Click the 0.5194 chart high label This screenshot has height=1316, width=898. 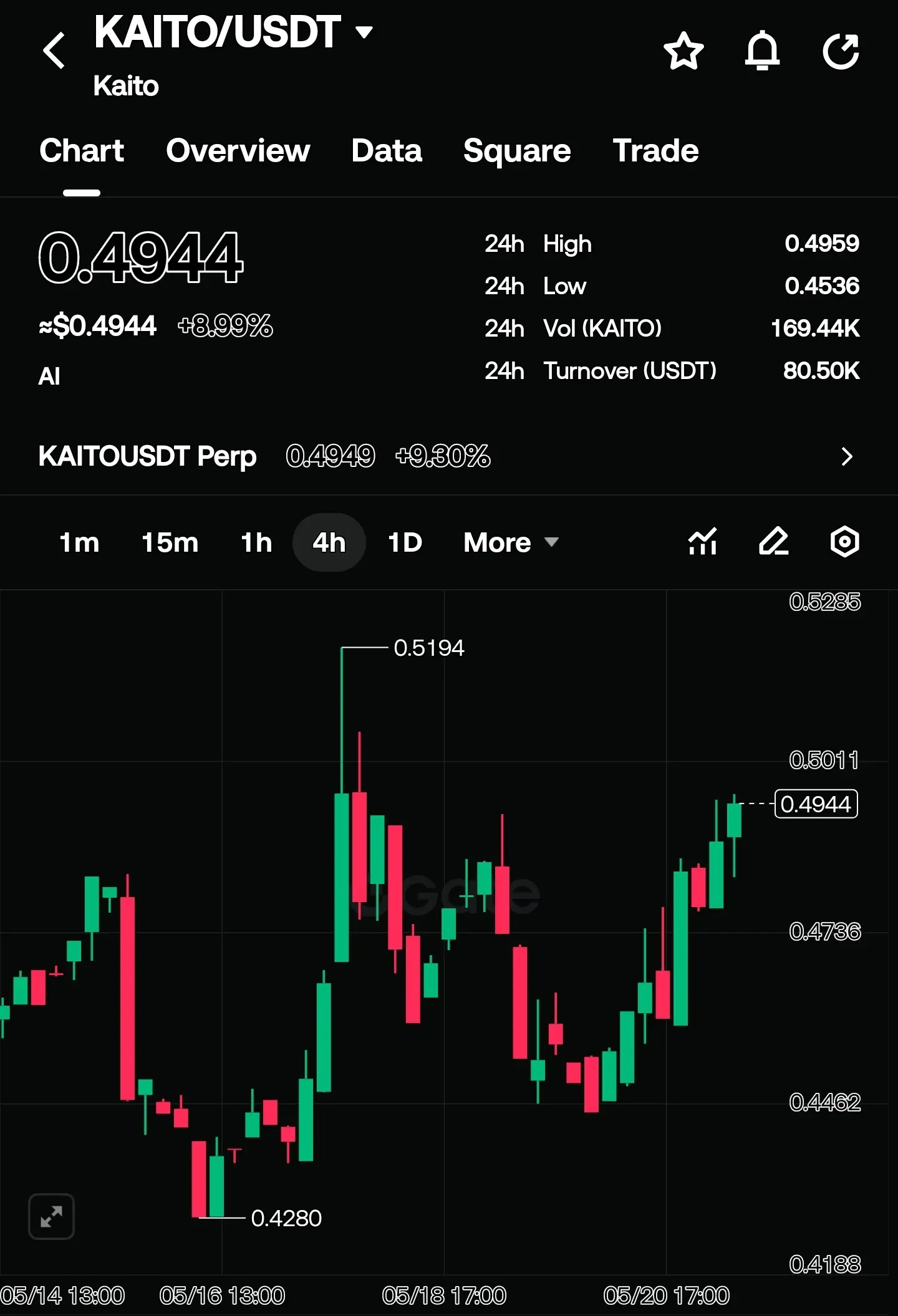coord(429,648)
